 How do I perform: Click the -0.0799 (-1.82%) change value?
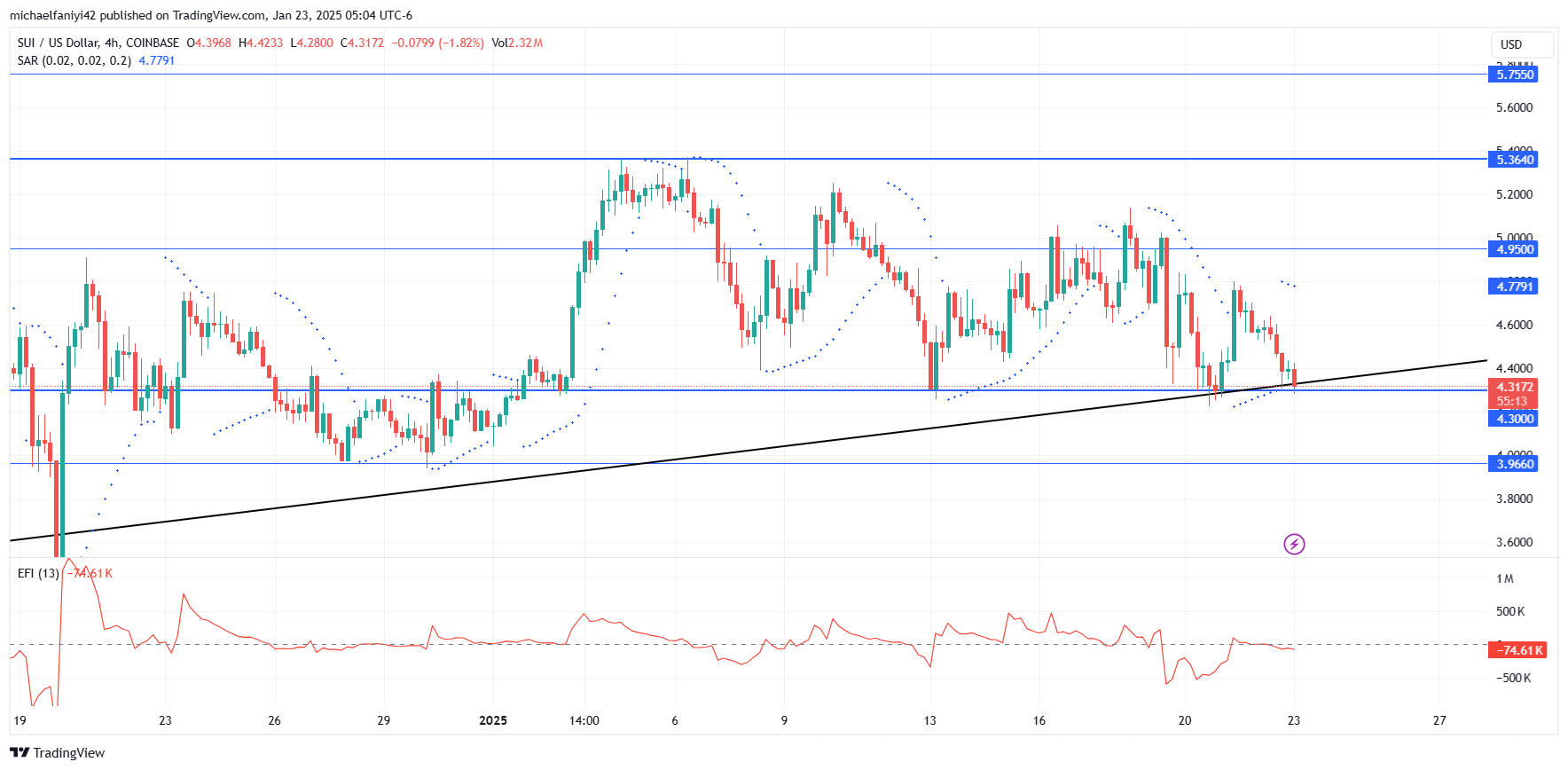(438, 43)
